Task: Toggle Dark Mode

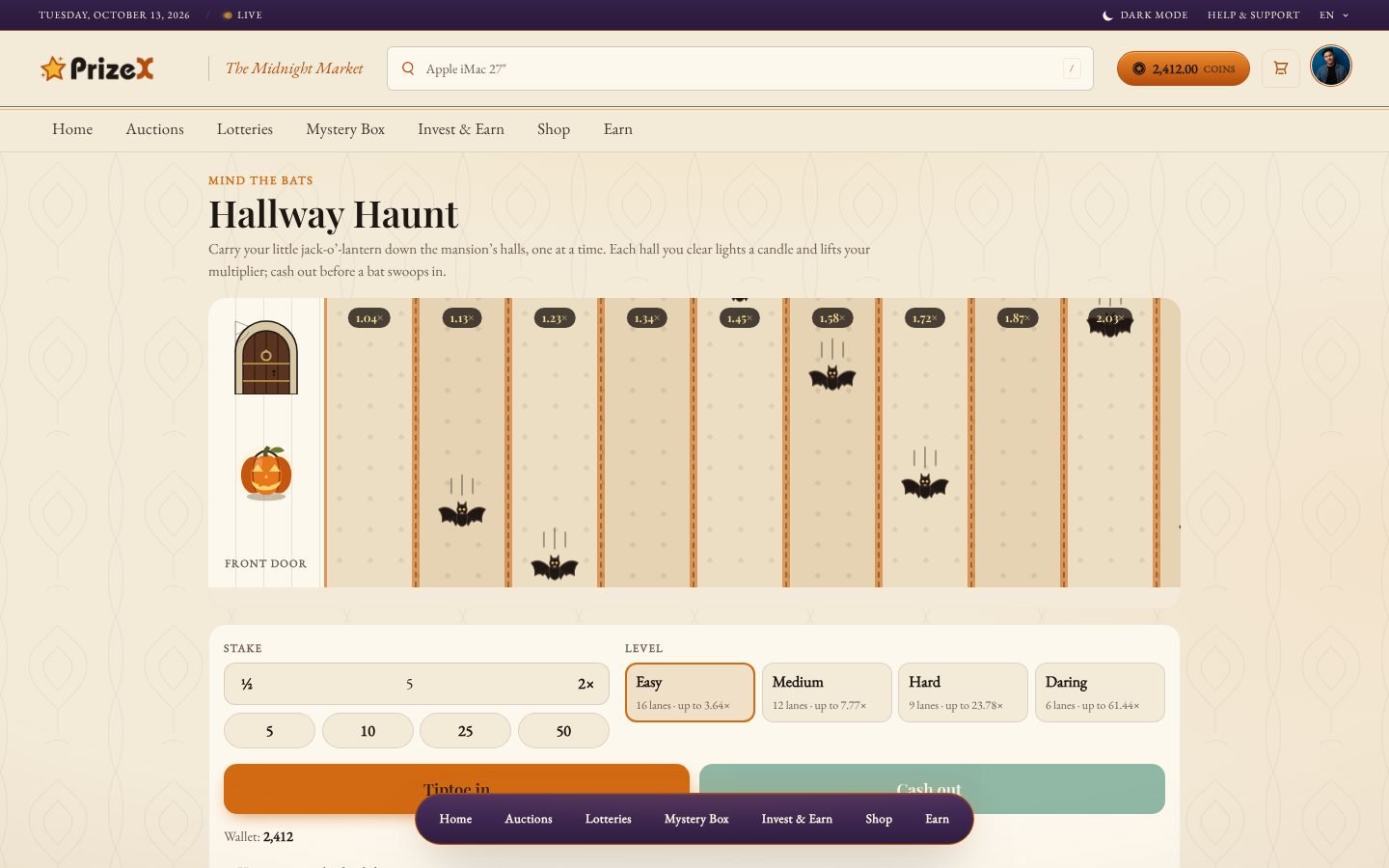Action: (1145, 15)
